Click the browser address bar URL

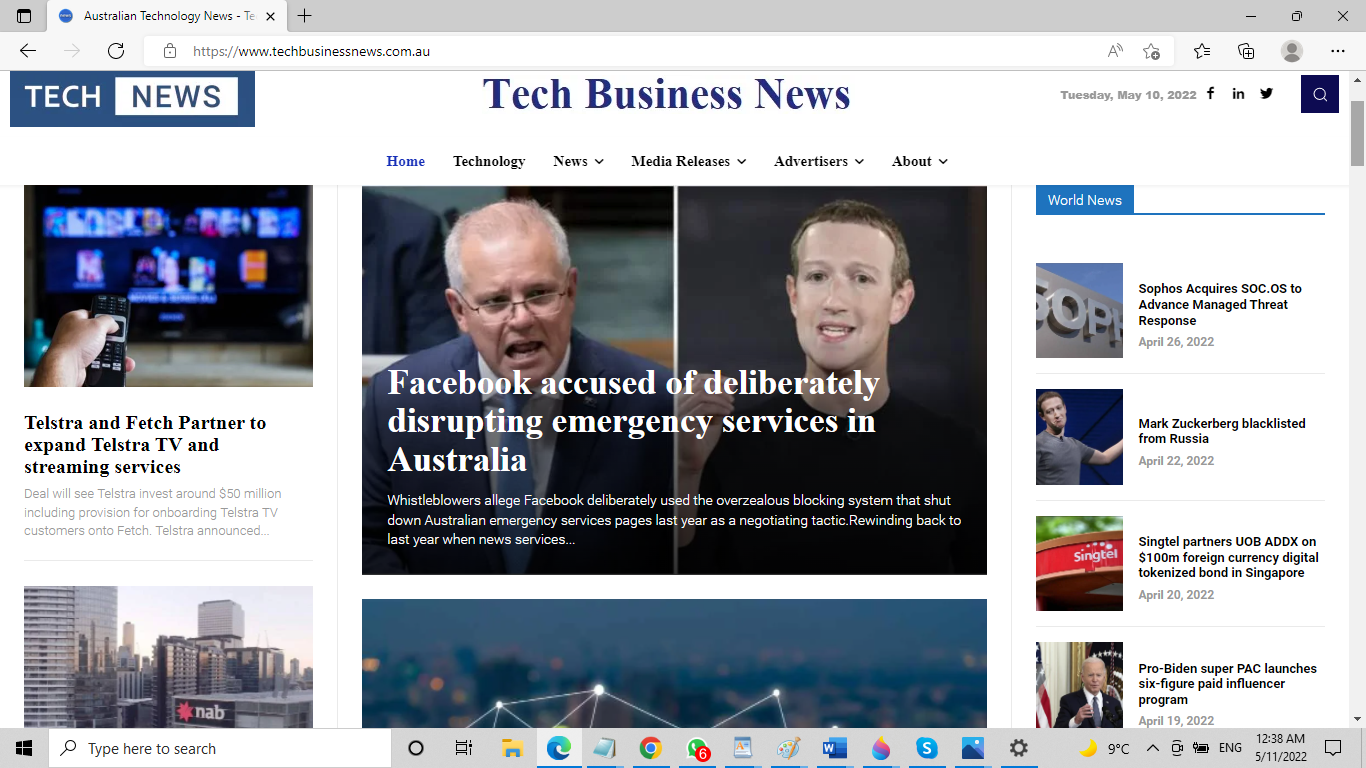[311, 51]
